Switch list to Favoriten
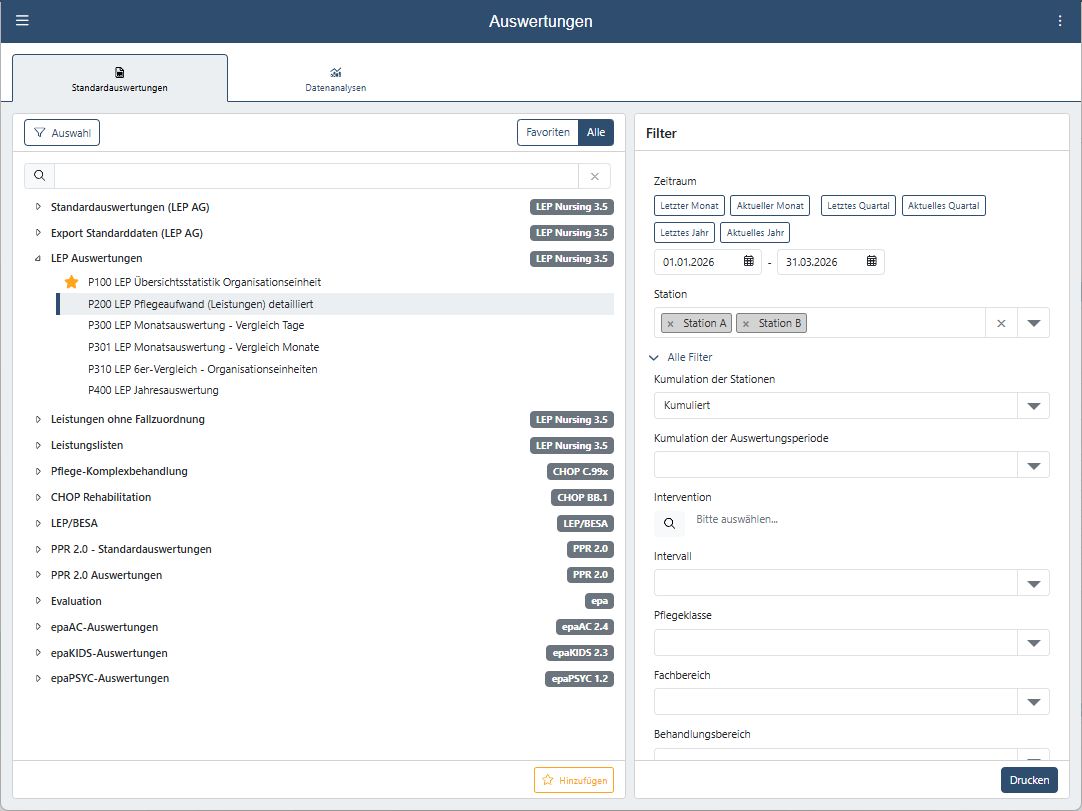This screenshot has height=811, width=1082. (548, 133)
